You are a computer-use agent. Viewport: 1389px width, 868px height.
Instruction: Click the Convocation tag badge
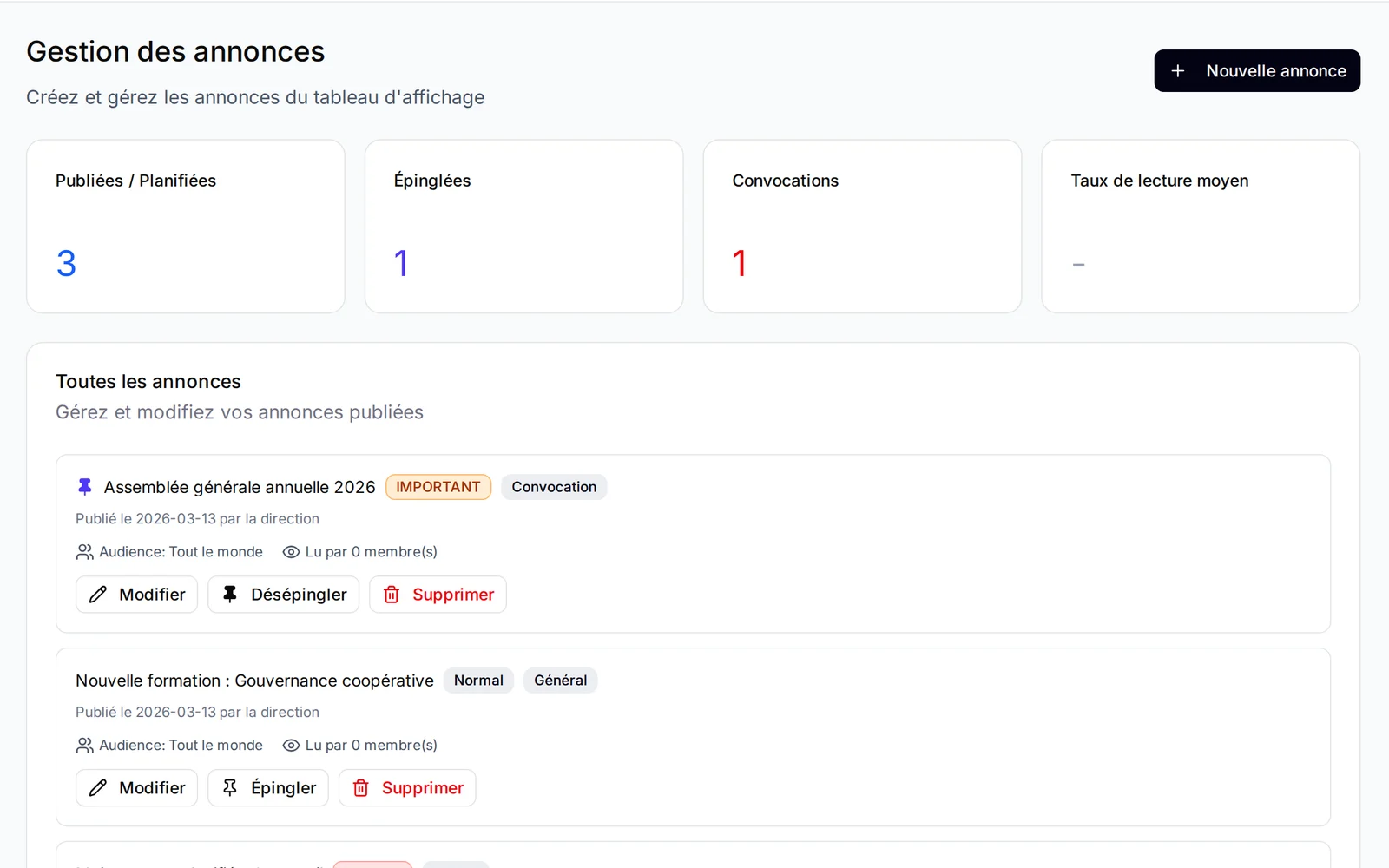click(x=554, y=487)
